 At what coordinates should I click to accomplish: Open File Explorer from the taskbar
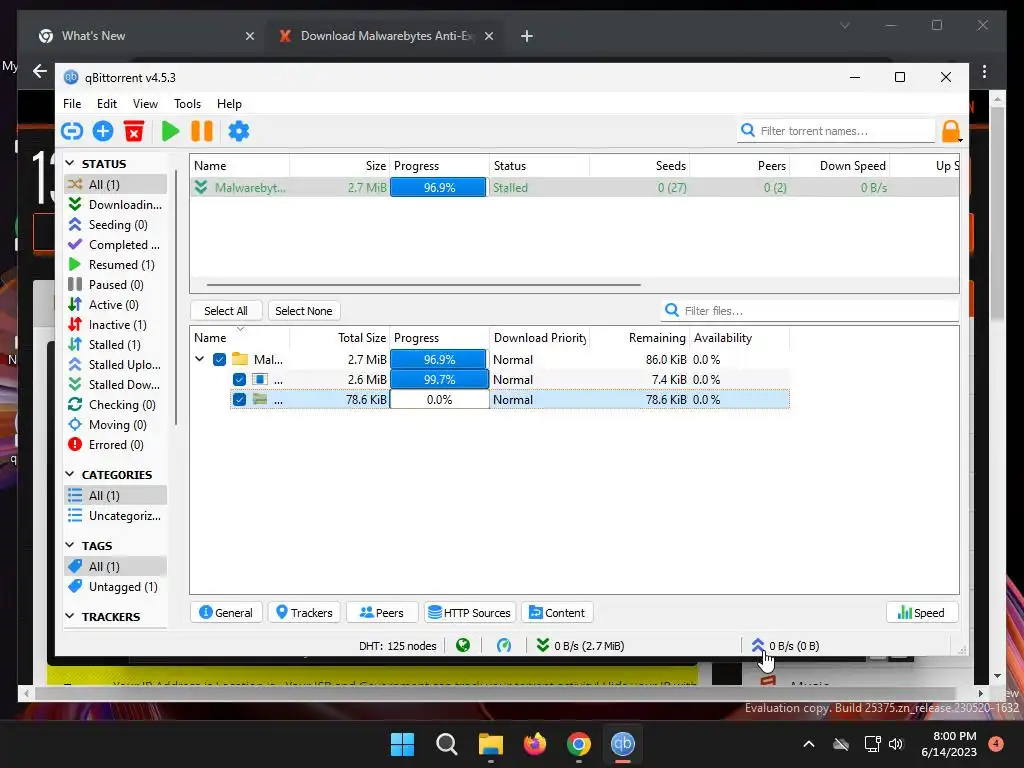(490, 744)
